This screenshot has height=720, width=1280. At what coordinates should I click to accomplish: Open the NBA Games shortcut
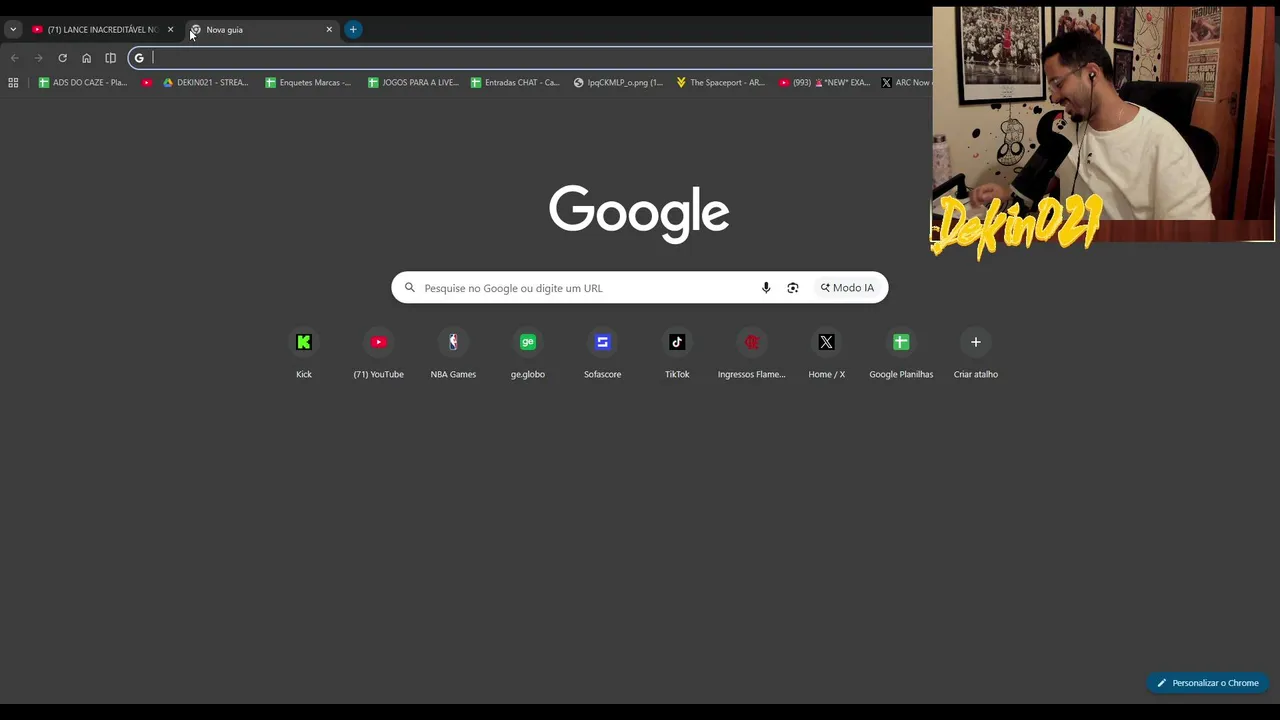[x=453, y=354]
